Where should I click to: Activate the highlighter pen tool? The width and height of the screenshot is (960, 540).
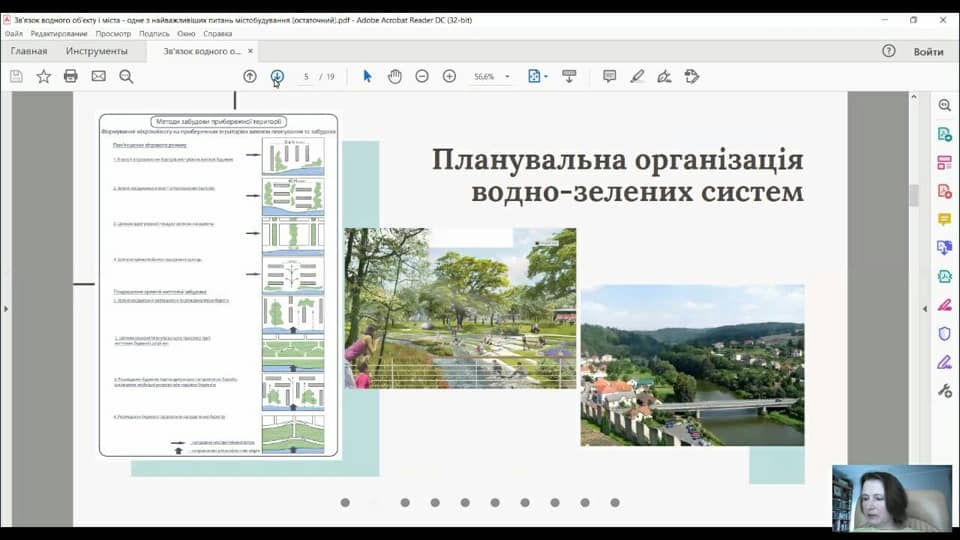(x=637, y=77)
